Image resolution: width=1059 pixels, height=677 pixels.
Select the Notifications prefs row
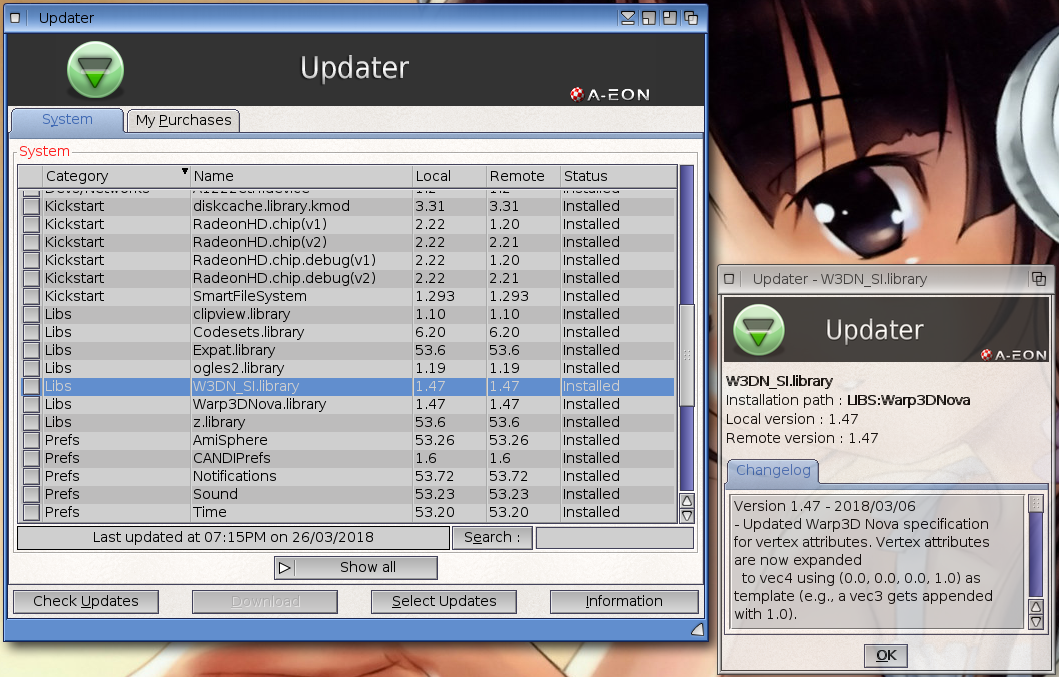pyautogui.click(x=347, y=476)
